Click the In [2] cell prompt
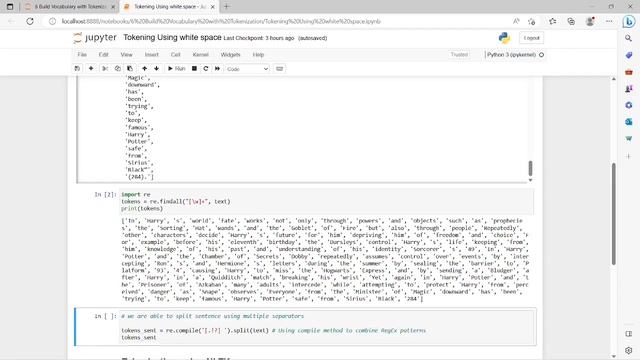Viewport: 640px width, 360px height. pos(105,195)
